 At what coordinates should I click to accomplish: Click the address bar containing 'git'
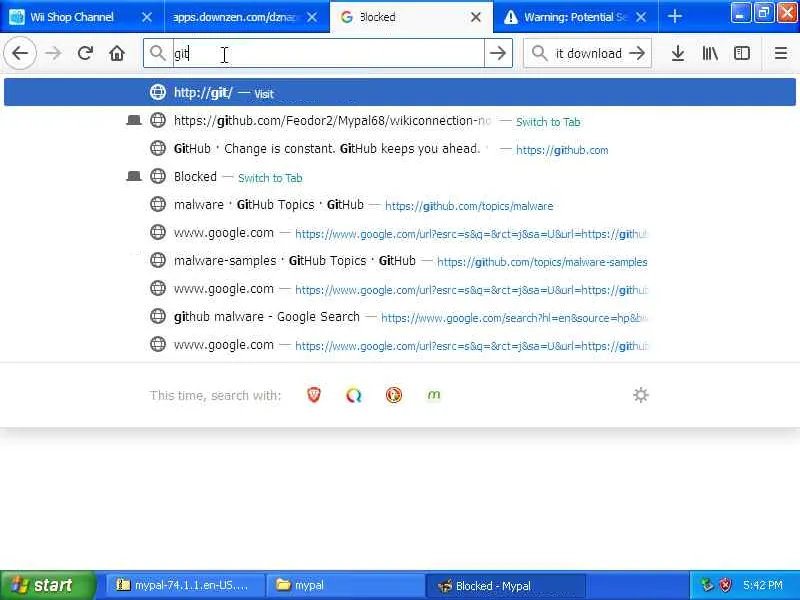(x=327, y=53)
